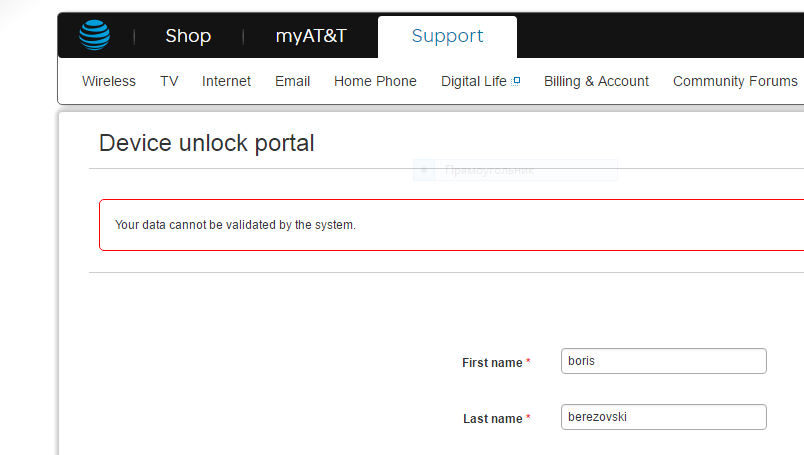Go to Community Forums
Screen dimensions: 804x455
point(735,81)
